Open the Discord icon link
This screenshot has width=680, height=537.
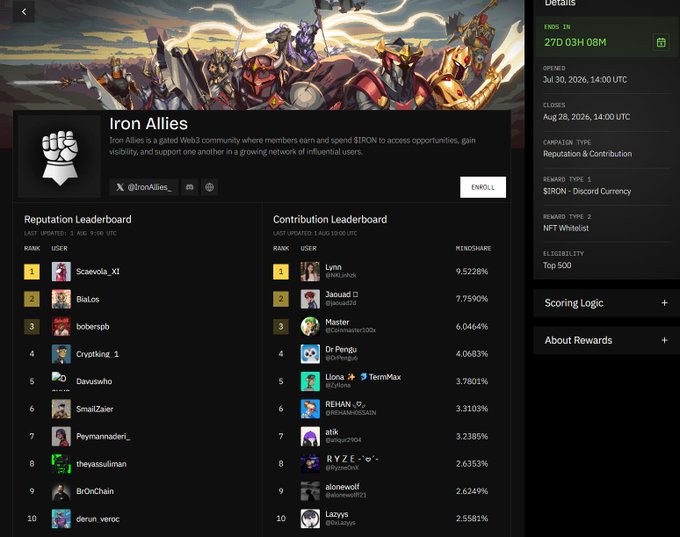[x=190, y=187]
